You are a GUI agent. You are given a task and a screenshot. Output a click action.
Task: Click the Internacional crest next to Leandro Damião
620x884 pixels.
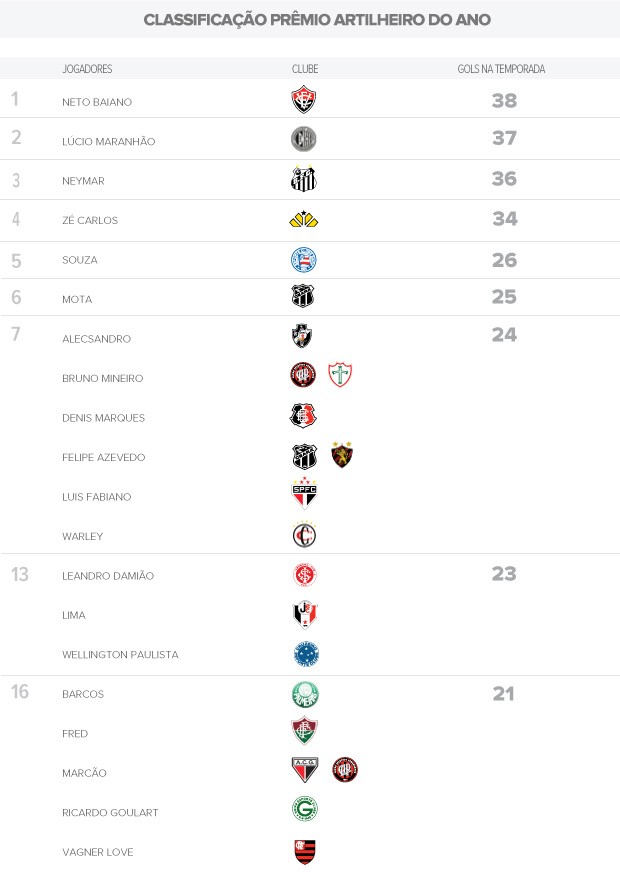click(x=303, y=574)
